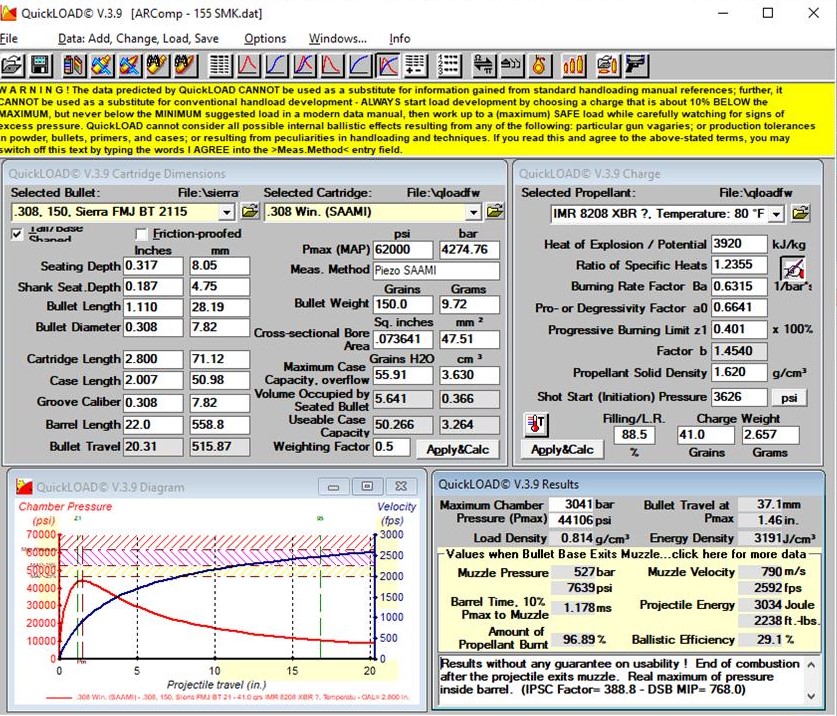Click 'Values when Bullet Base Exits Muzzle' for more data

coord(626,554)
